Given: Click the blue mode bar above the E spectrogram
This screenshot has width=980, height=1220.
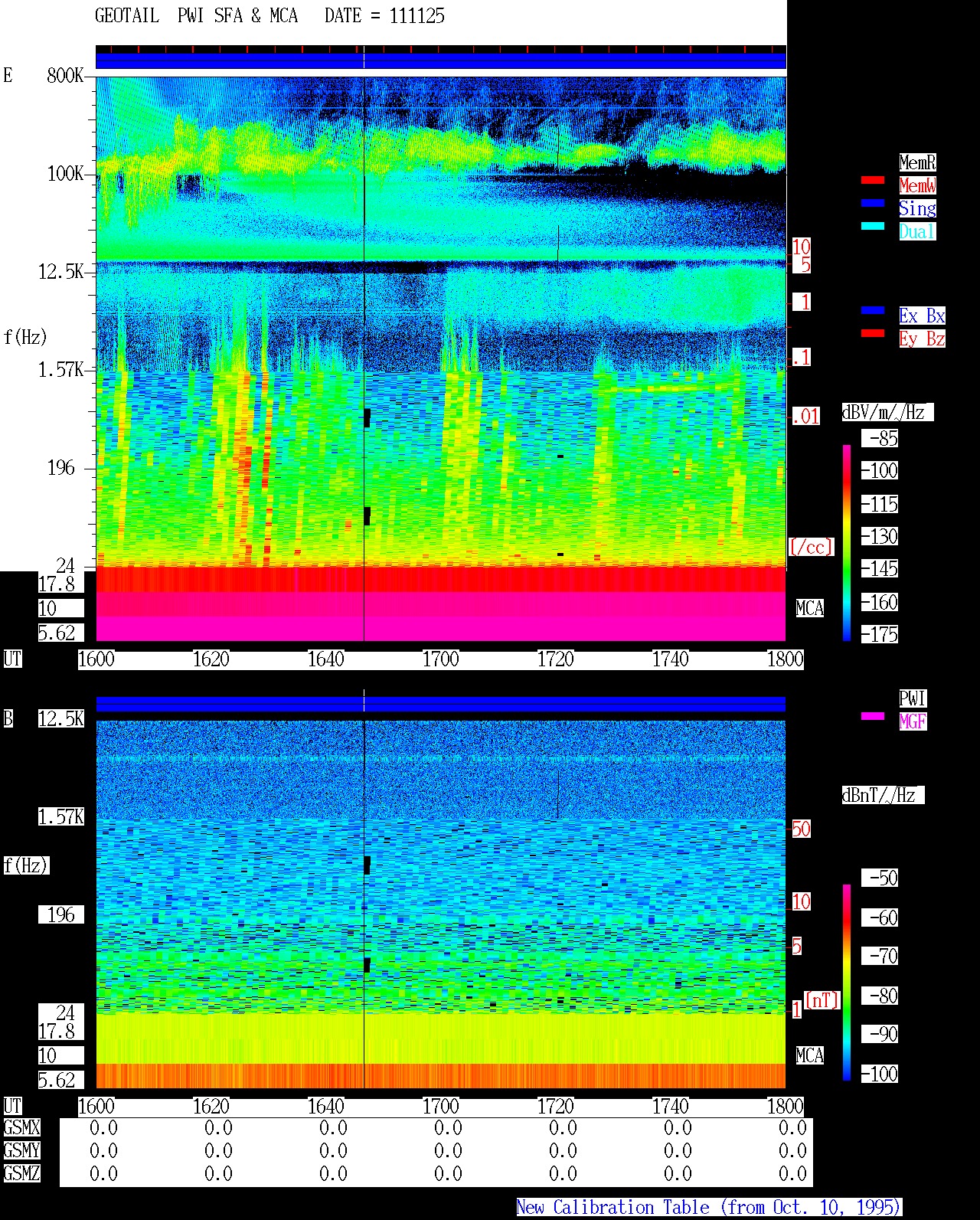Looking at the screenshot, I should (x=441, y=61).
